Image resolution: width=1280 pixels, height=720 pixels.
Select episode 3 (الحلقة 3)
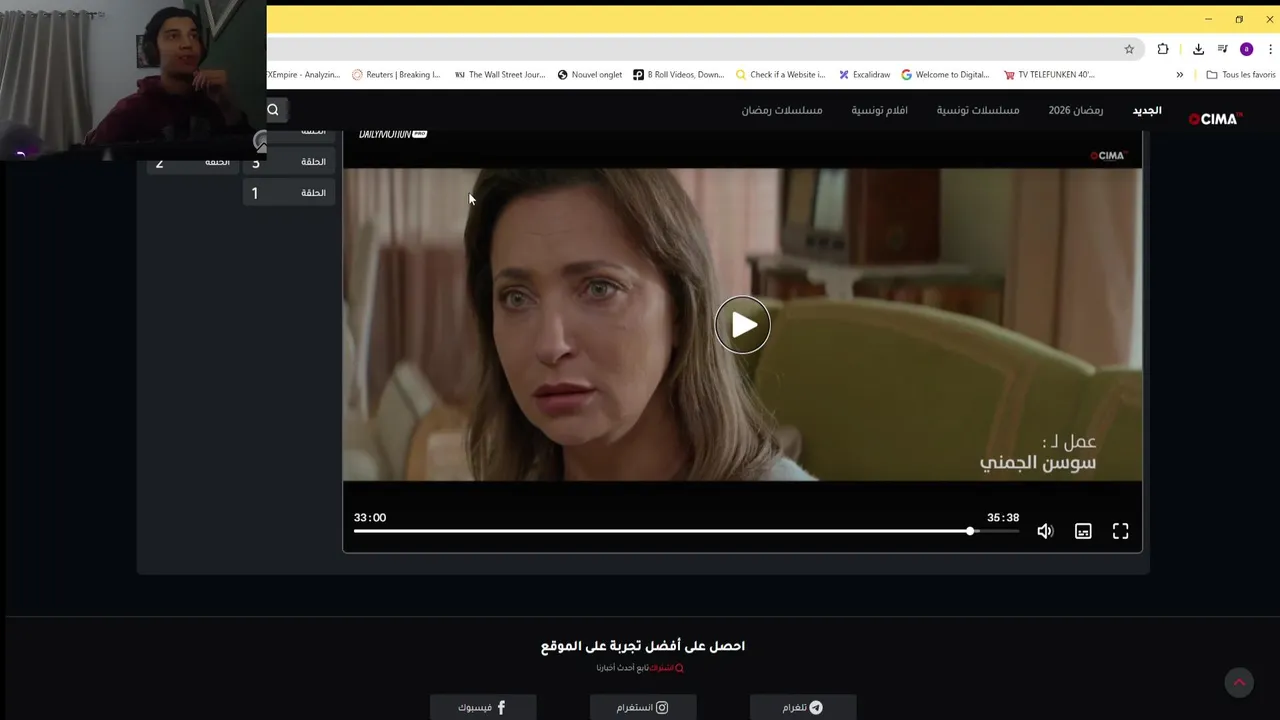click(x=289, y=162)
